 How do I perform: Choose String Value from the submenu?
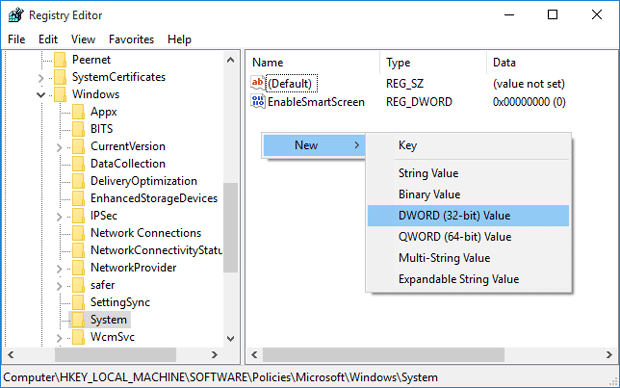click(x=468, y=173)
